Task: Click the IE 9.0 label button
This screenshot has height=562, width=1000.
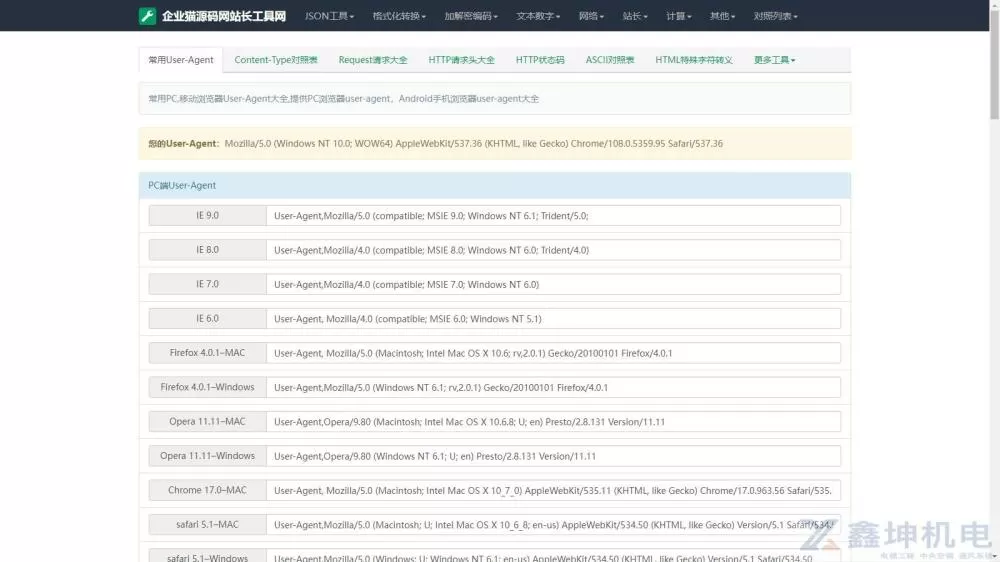Action: coord(207,216)
